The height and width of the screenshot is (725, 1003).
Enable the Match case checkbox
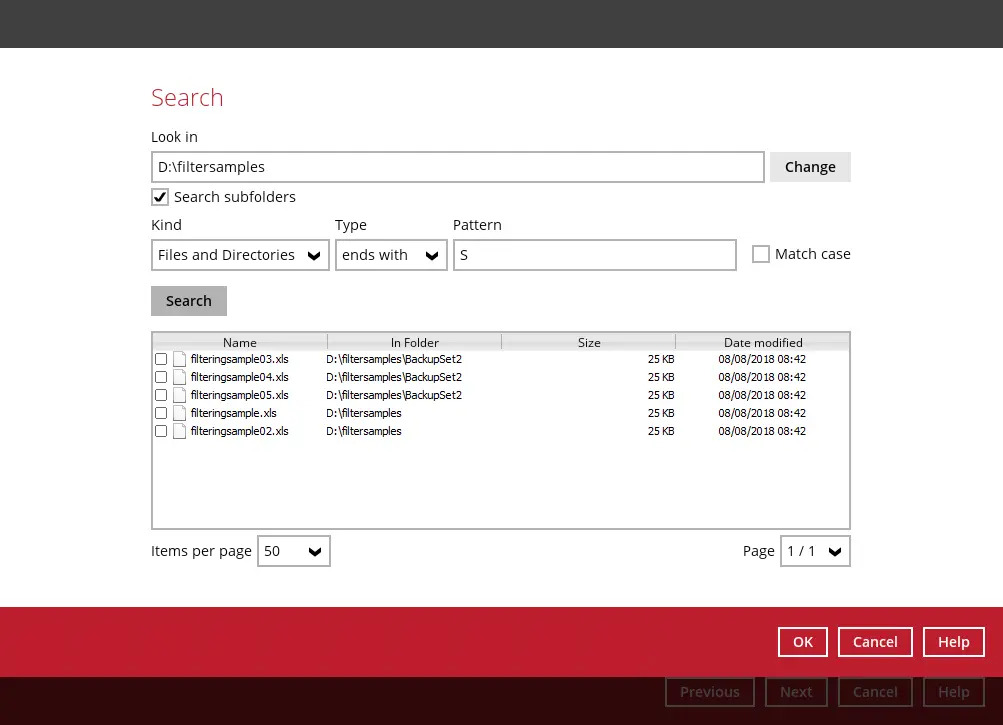click(761, 254)
